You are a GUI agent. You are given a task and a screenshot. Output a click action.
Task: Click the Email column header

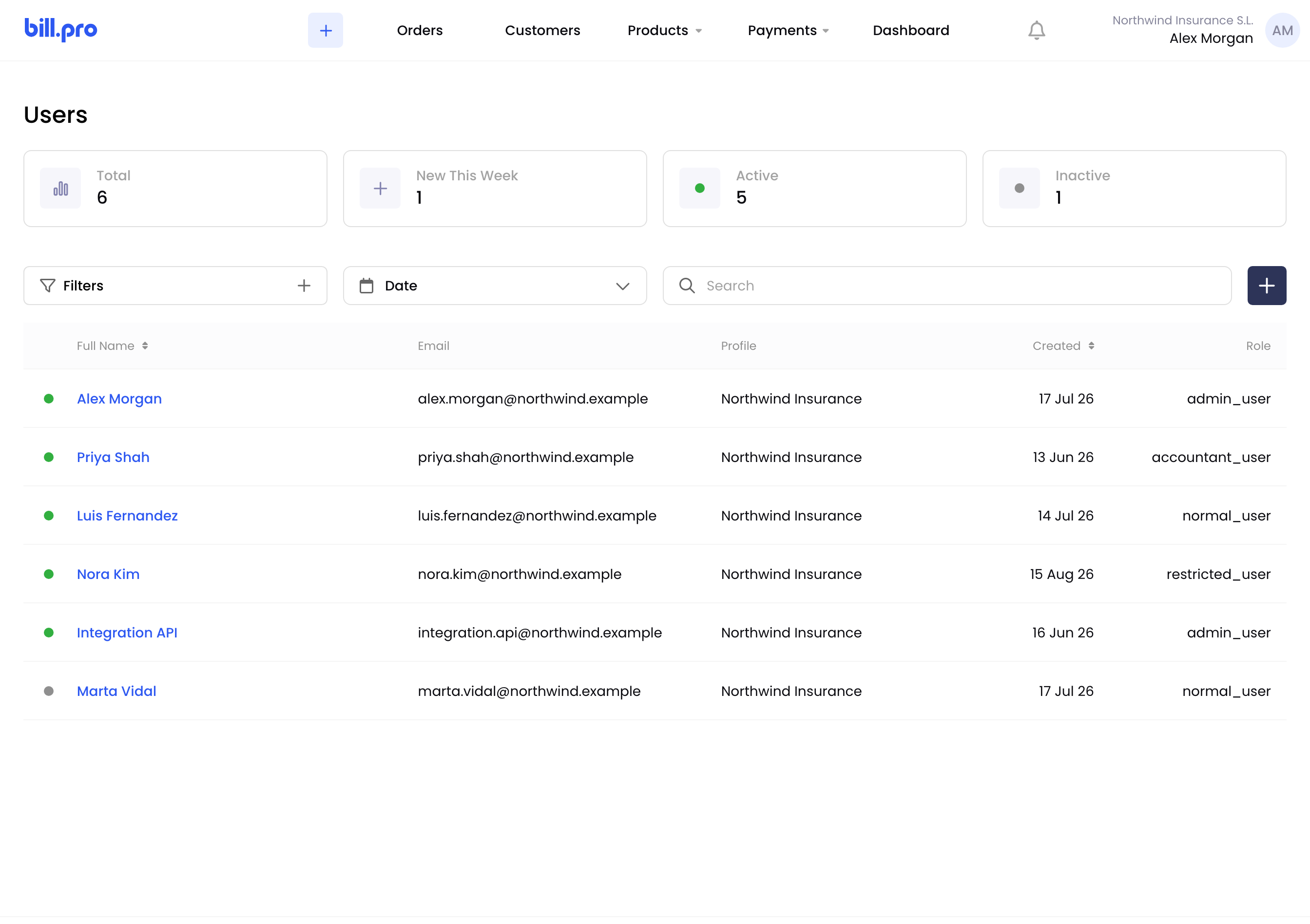click(x=433, y=346)
